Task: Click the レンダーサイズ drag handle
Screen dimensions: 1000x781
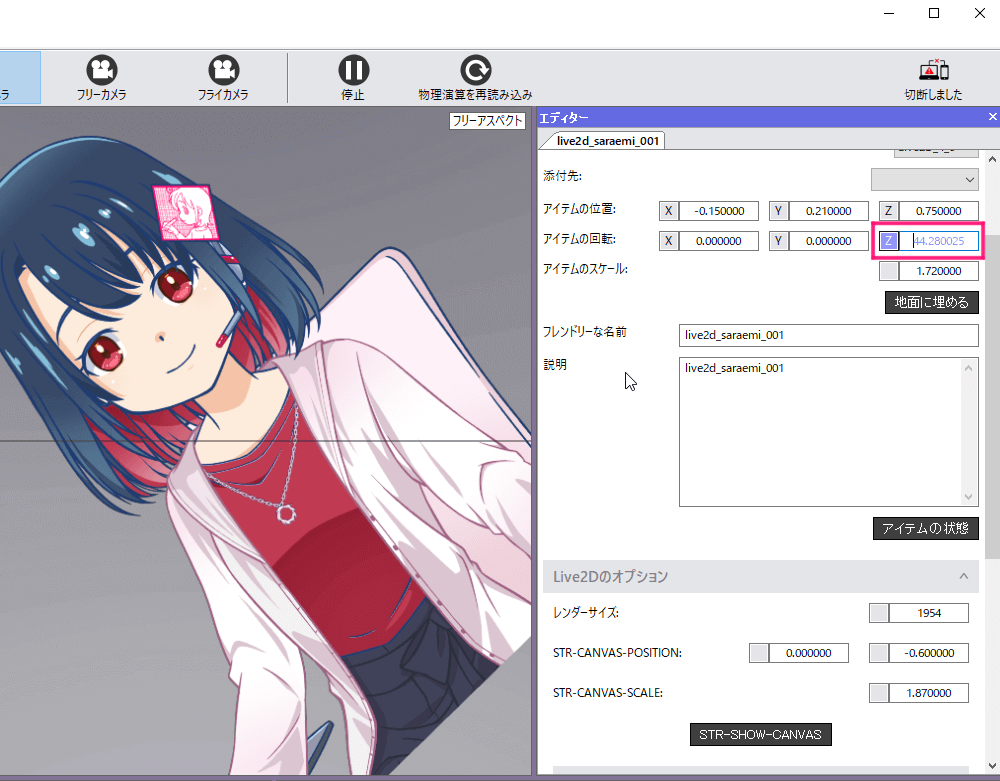Action: point(879,613)
